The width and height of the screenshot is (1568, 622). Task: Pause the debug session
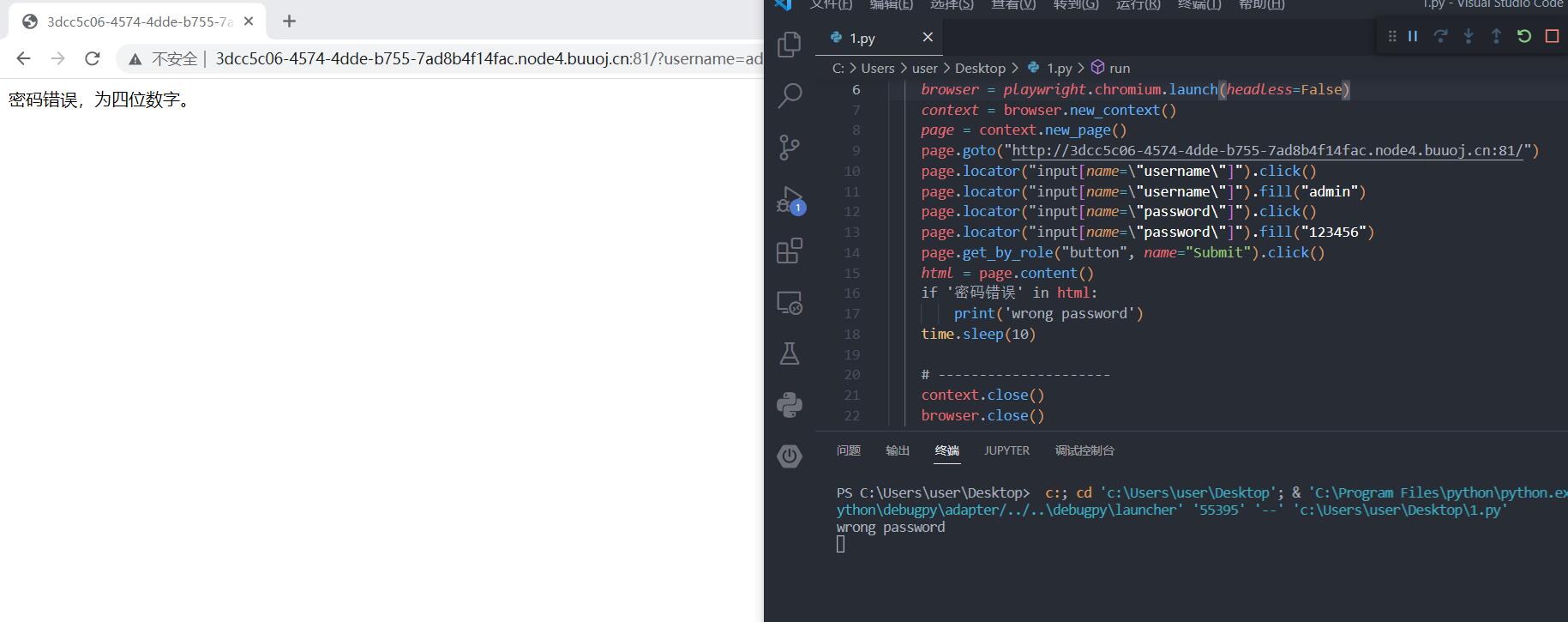pos(1413,36)
